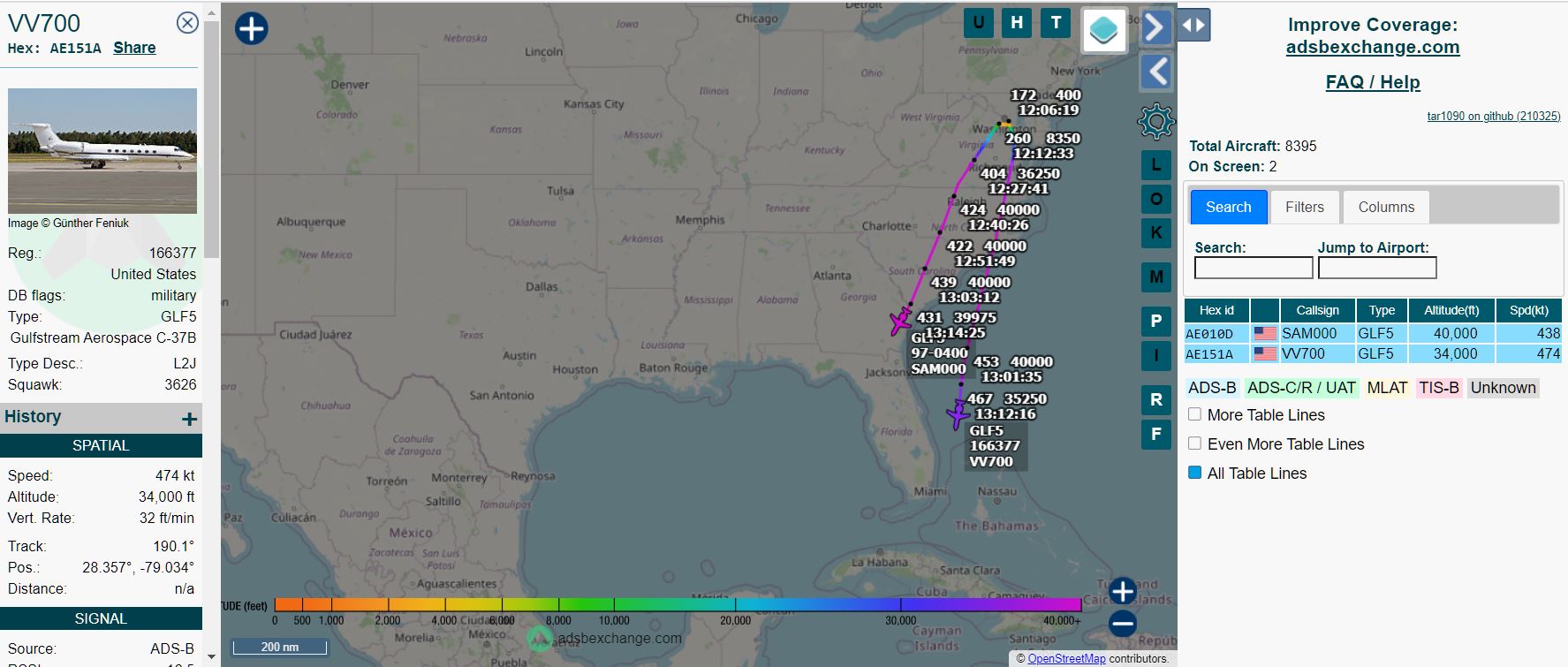The image size is (1568, 667).
Task: Click the 34,000 altitude table cell
Action: 1451,354
